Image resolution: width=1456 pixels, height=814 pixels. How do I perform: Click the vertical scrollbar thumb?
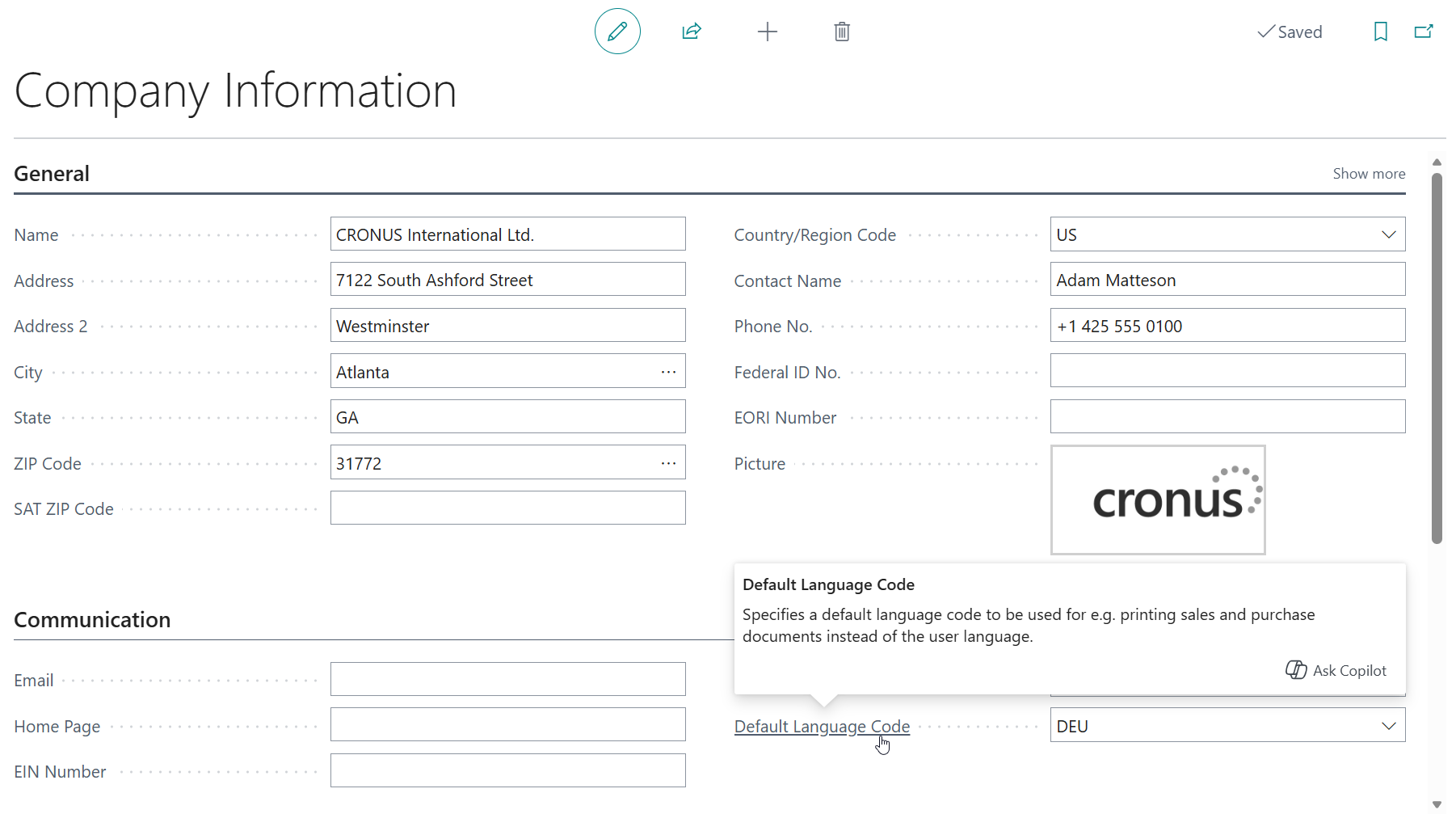coord(1437,356)
